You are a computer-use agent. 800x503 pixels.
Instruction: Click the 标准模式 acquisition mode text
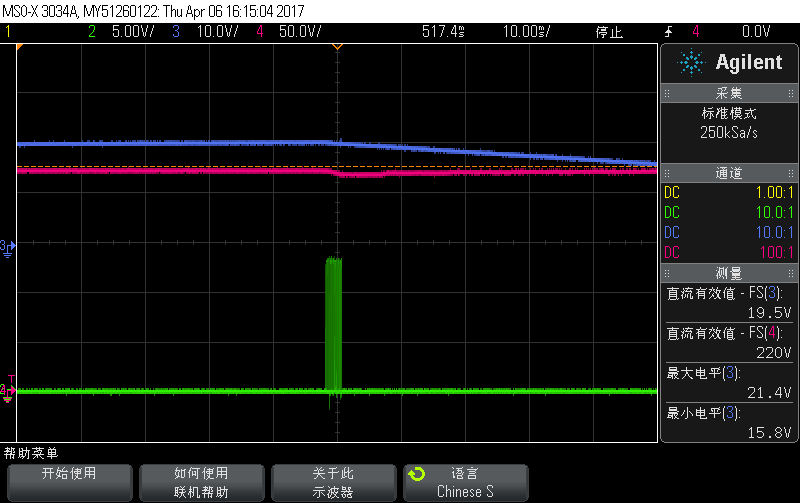729,113
